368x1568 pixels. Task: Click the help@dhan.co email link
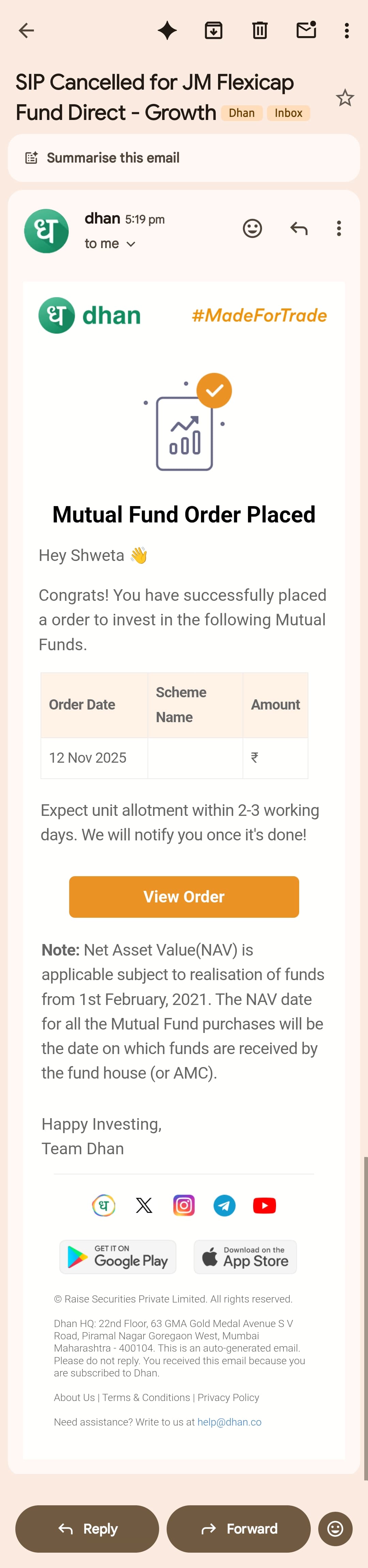pos(229,1422)
